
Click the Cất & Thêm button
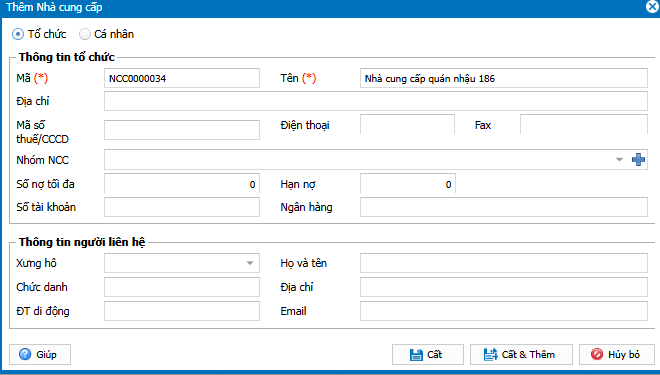(521, 354)
